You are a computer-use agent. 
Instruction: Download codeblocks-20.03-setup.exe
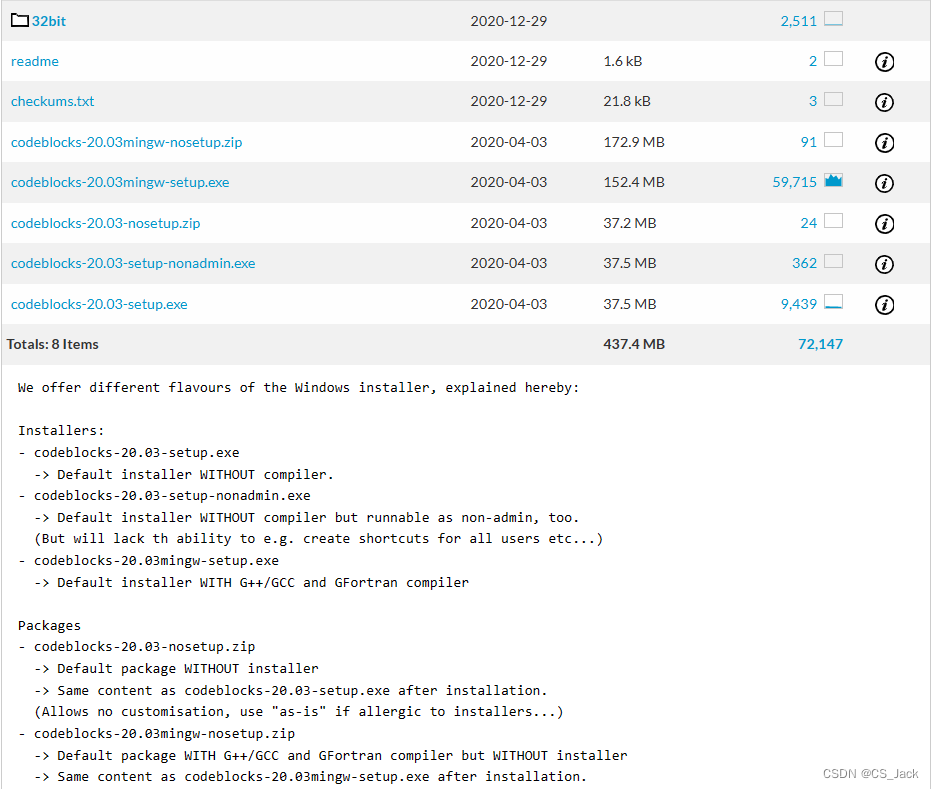click(x=98, y=304)
